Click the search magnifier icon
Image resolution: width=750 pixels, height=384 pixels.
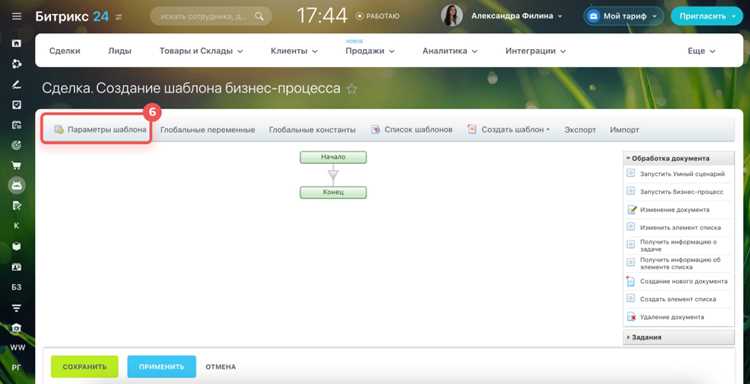click(x=259, y=16)
